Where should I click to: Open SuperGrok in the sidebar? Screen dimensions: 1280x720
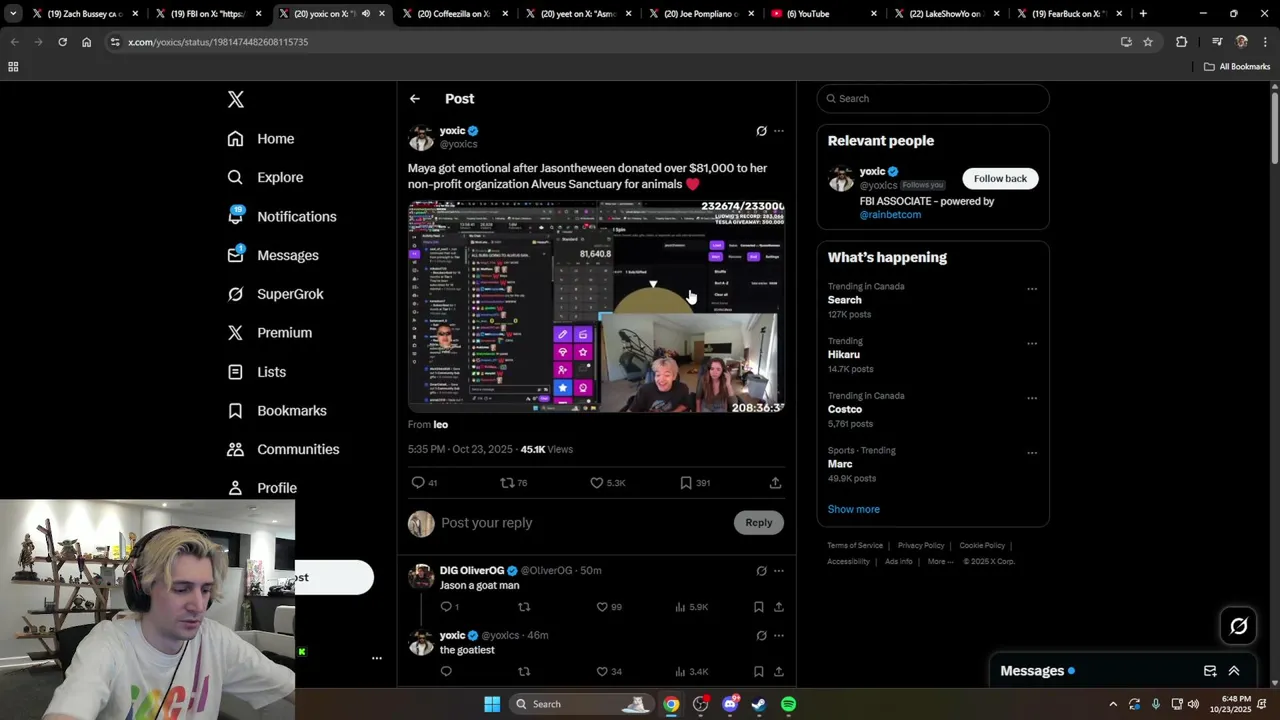coord(275,294)
